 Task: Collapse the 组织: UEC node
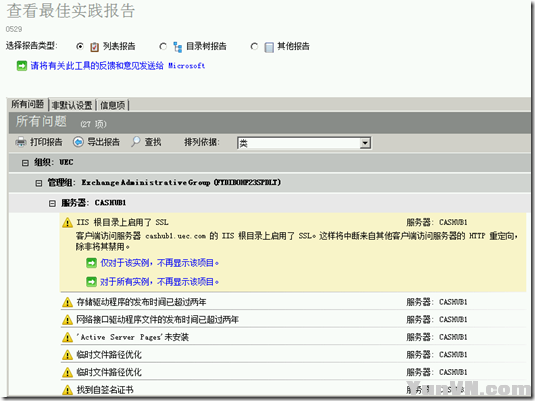pos(25,163)
